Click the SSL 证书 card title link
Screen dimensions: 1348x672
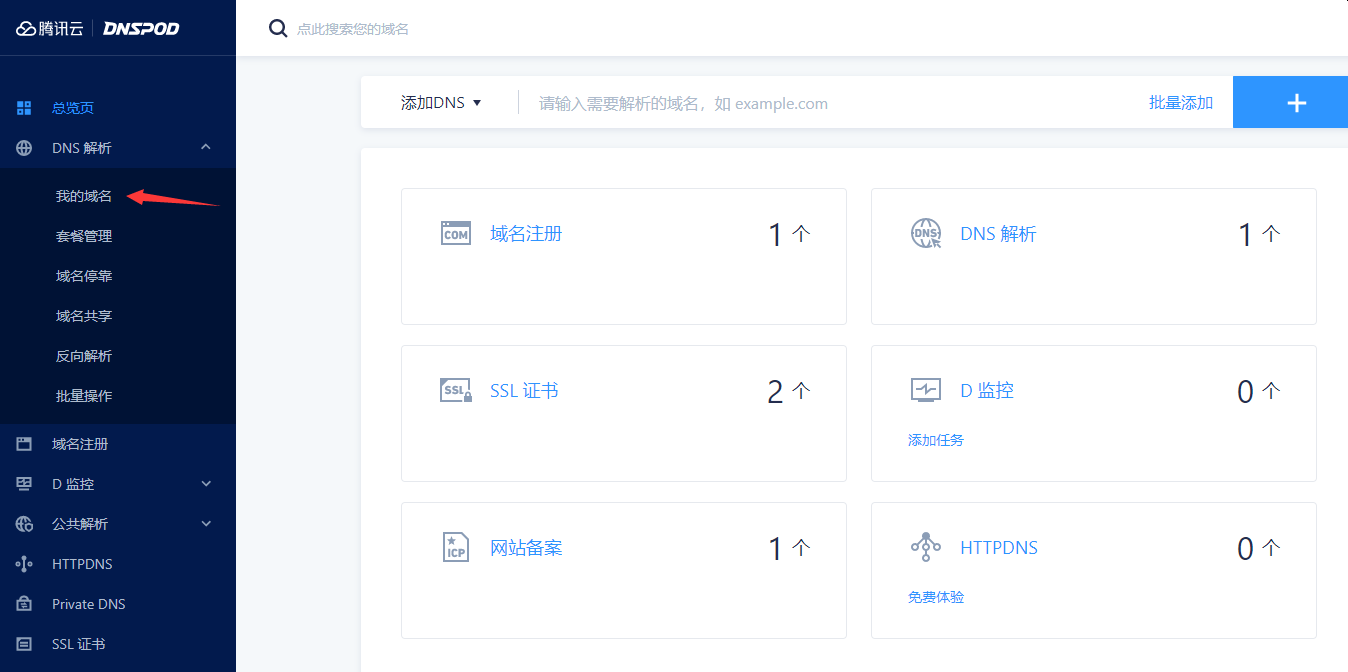pyautogui.click(x=524, y=390)
